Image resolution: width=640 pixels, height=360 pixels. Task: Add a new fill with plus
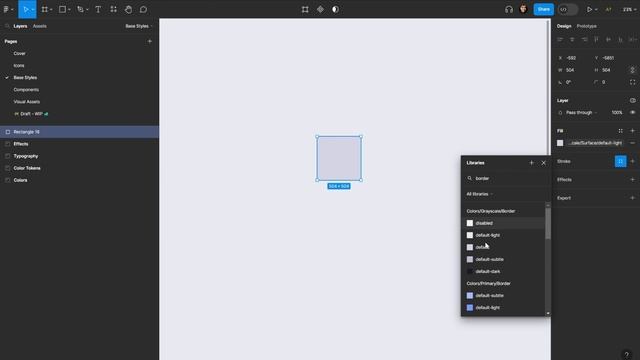point(632,131)
